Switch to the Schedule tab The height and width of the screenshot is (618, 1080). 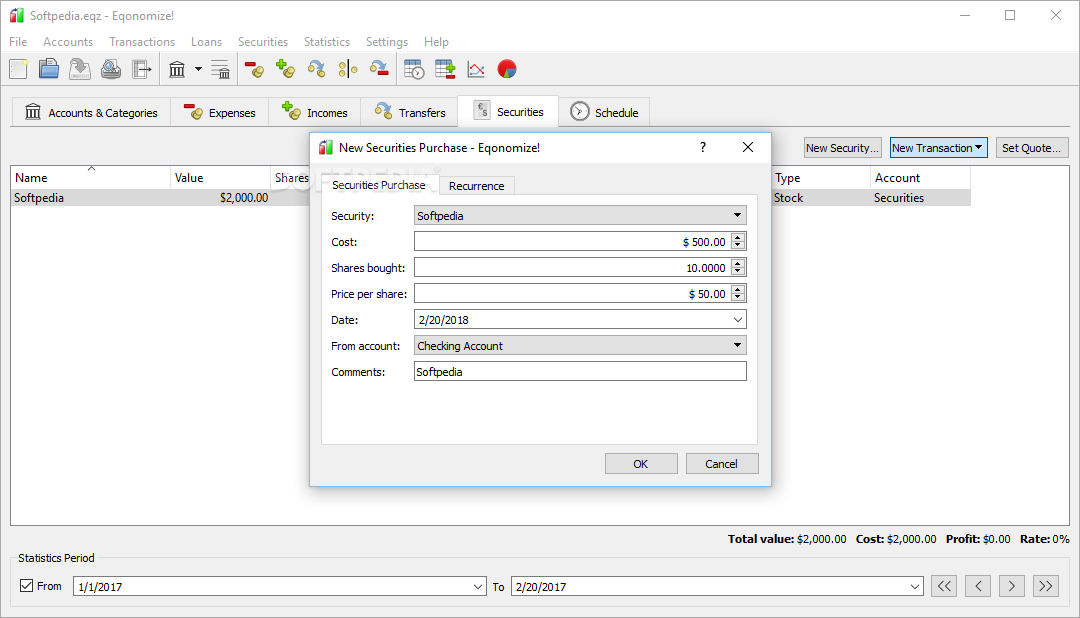(x=604, y=112)
